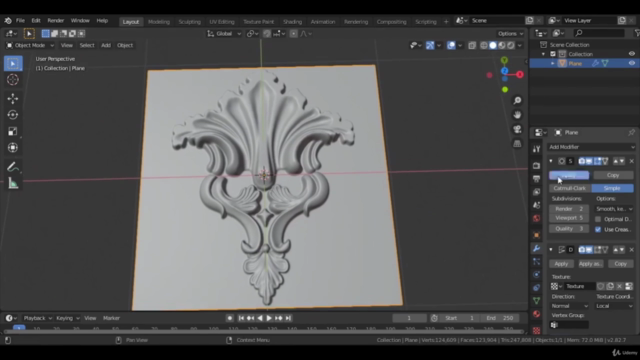Open the viewport Add menu
Image resolution: width=640 pixels, height=360 pixels.
tap(106, 45)
